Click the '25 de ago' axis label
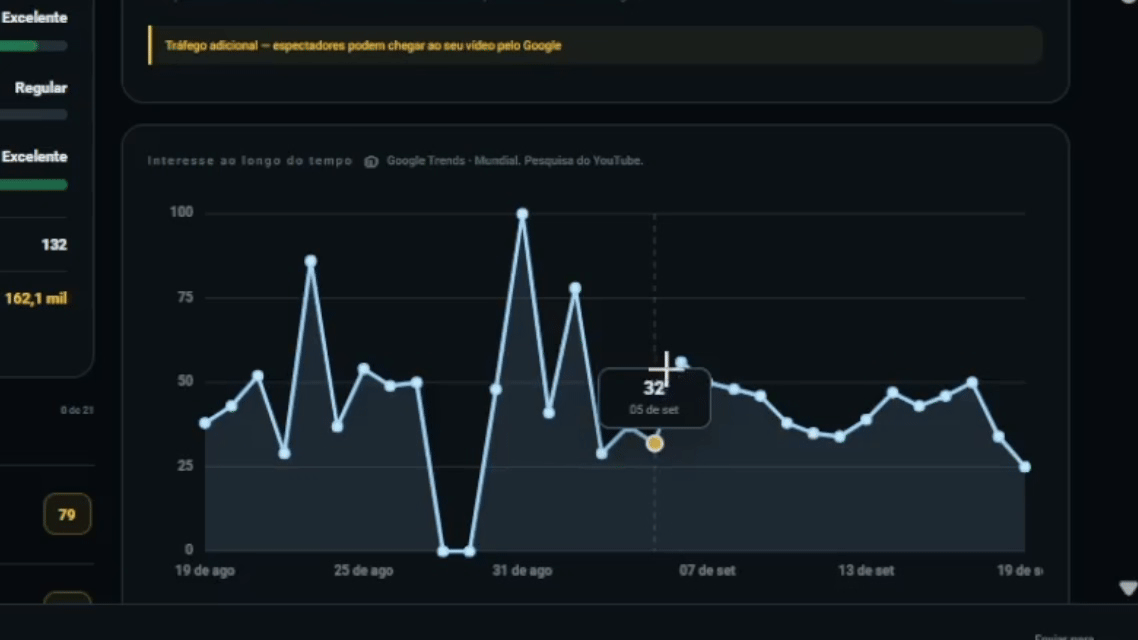The width and height of the screenshot is (1138, 640). [364, 570]
